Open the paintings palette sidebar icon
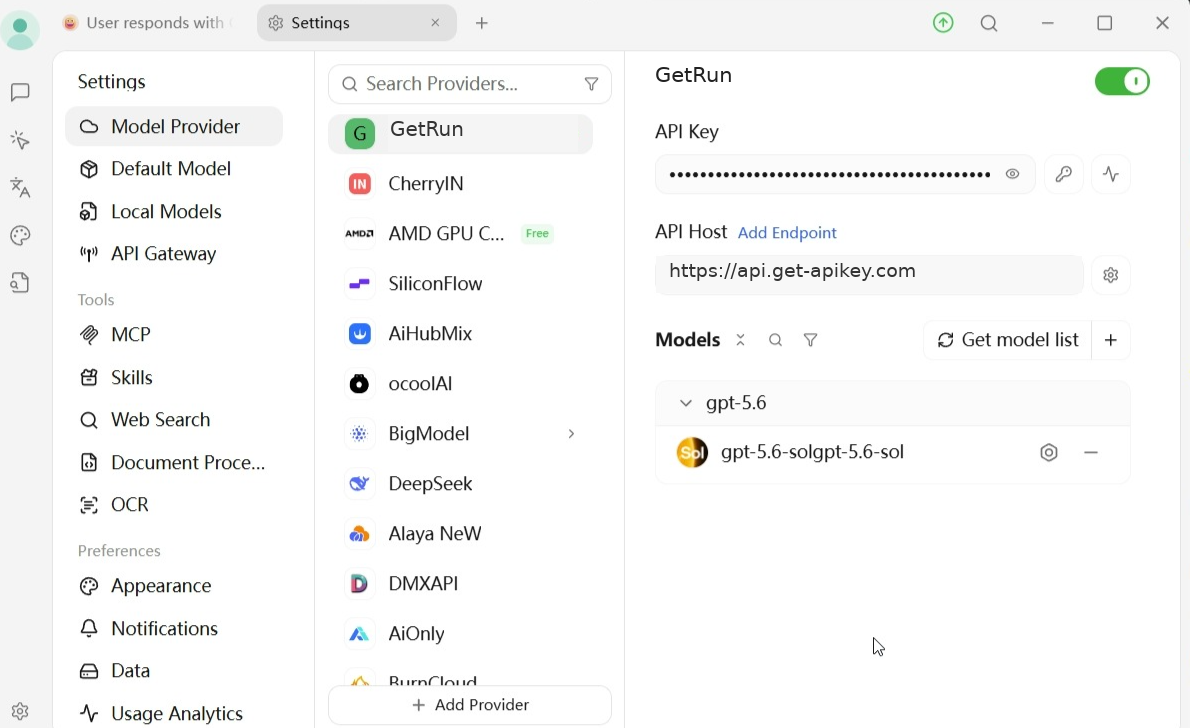The width and height of the screenshot is (1190, 728). pos(20,235)
